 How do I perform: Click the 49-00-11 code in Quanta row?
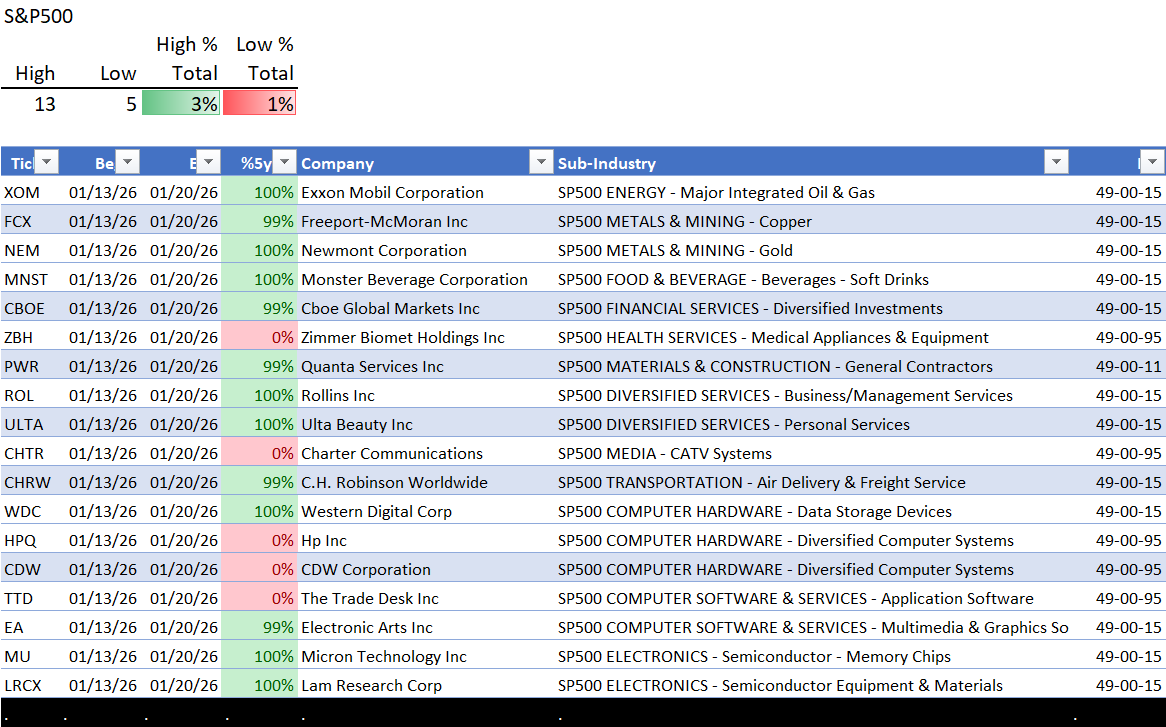pos(1128,366)
